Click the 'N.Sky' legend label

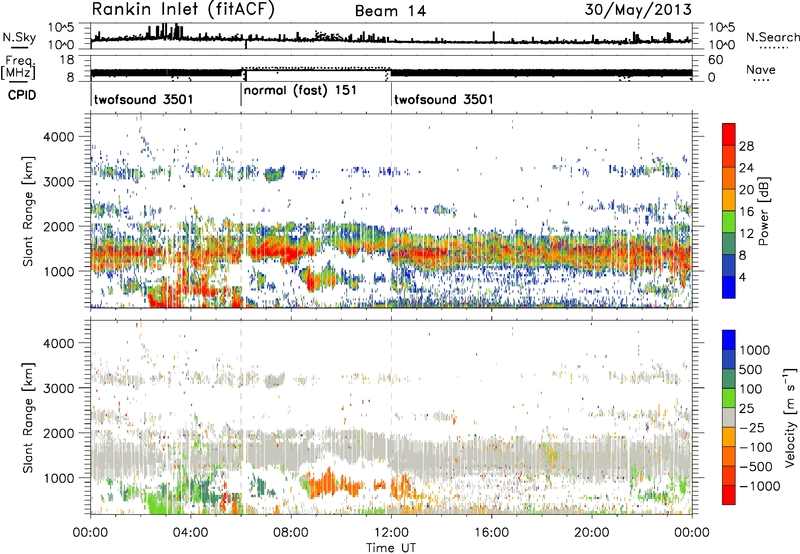pos(19,37)
